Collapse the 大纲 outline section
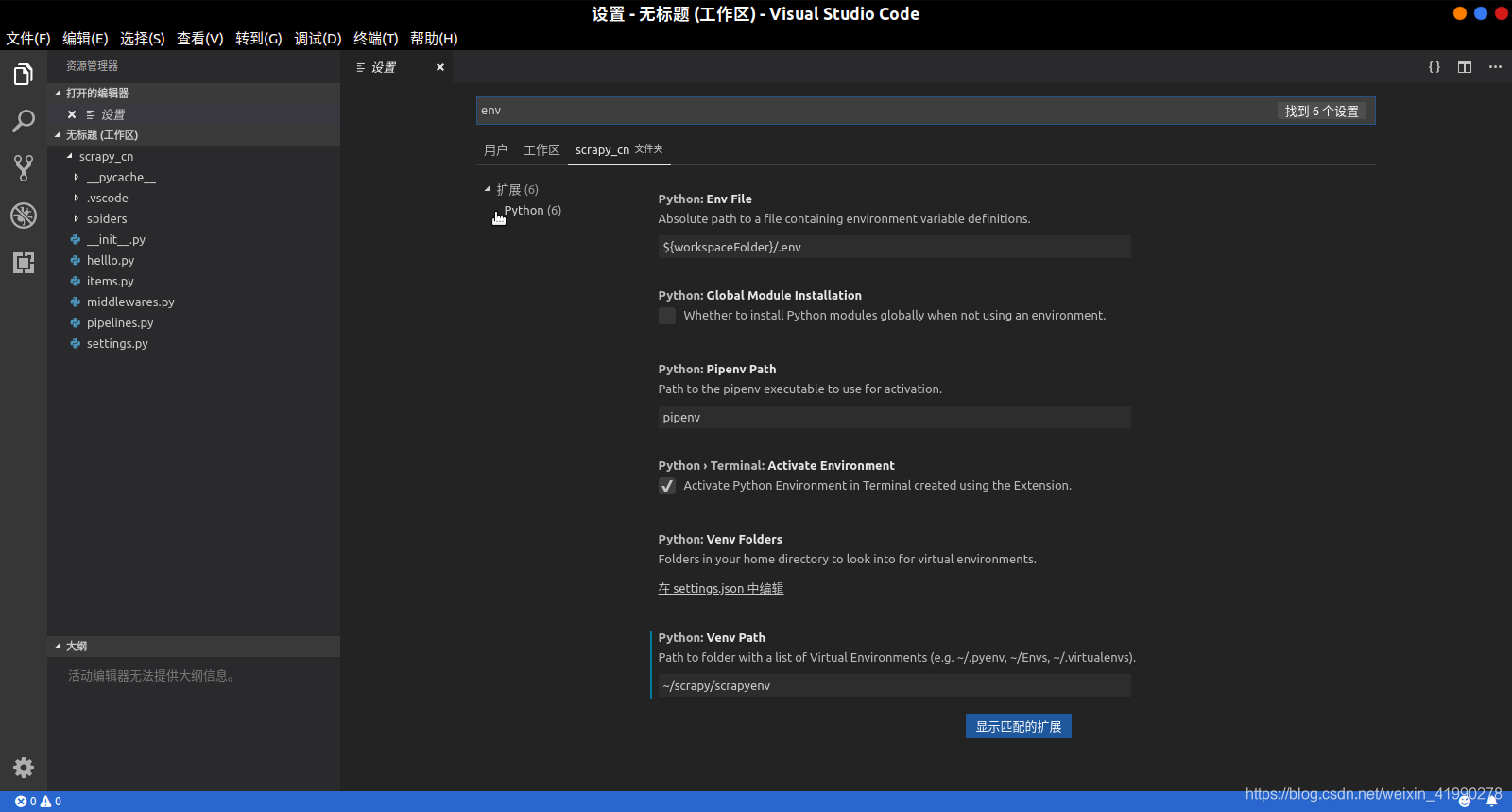 click(194, 647)
